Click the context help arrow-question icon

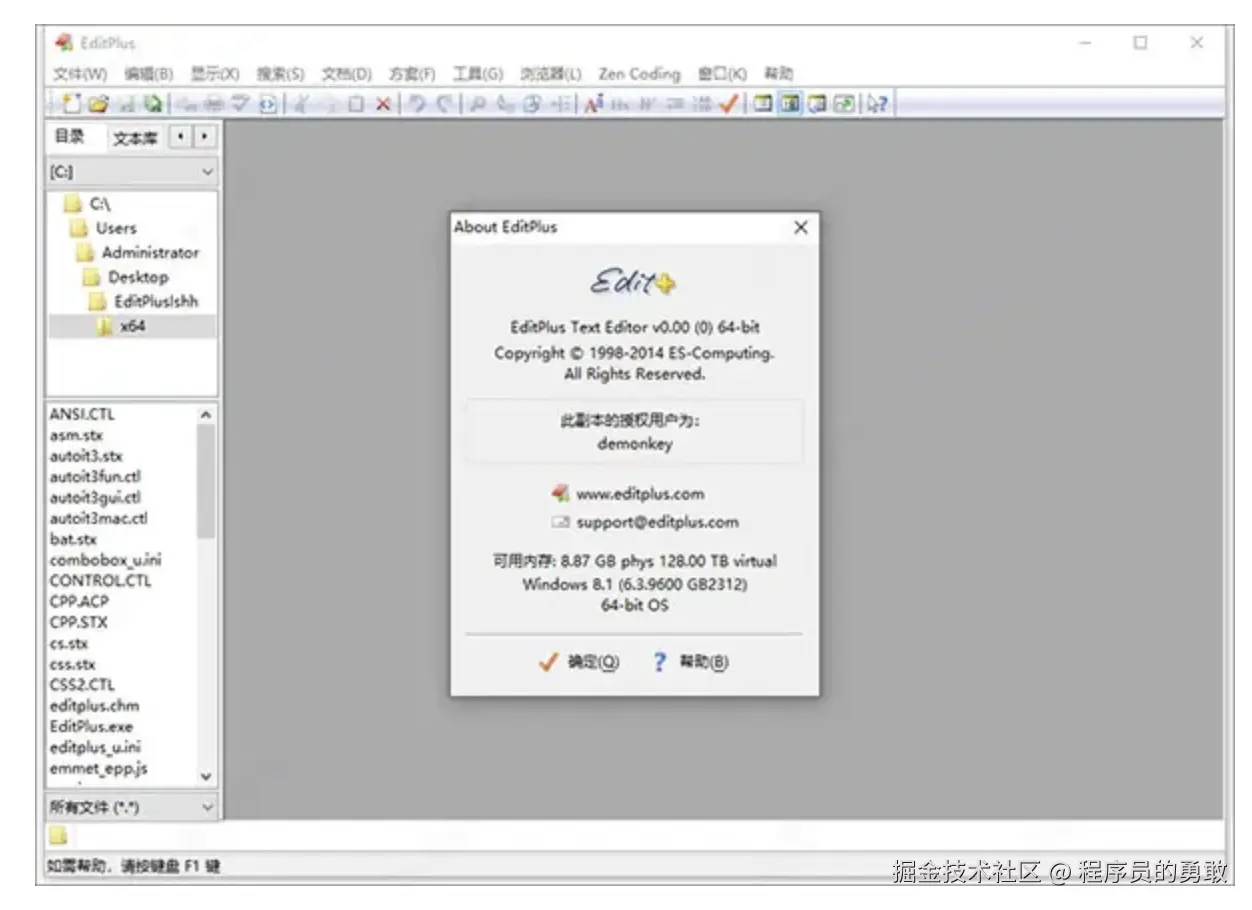877,103
